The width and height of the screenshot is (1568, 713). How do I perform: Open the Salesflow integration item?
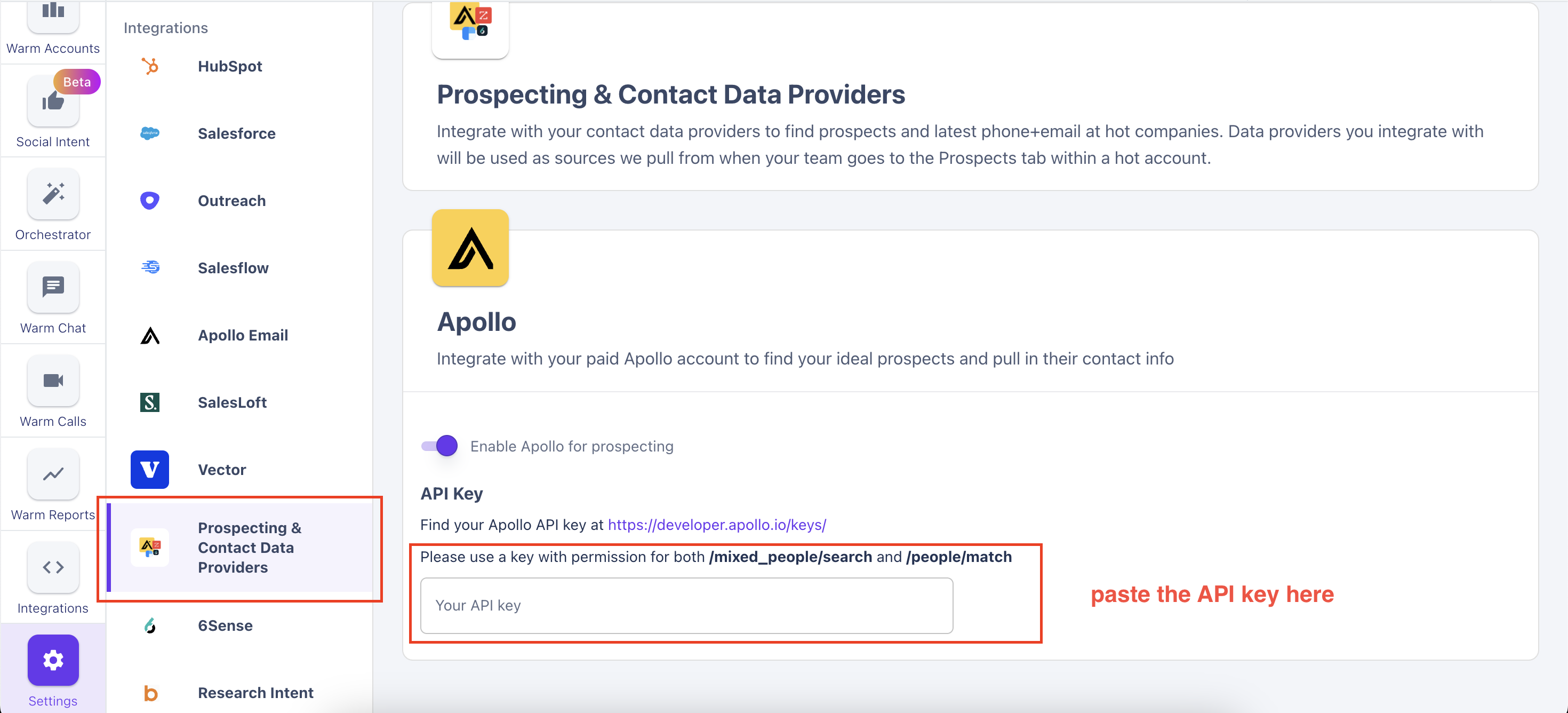233,268
